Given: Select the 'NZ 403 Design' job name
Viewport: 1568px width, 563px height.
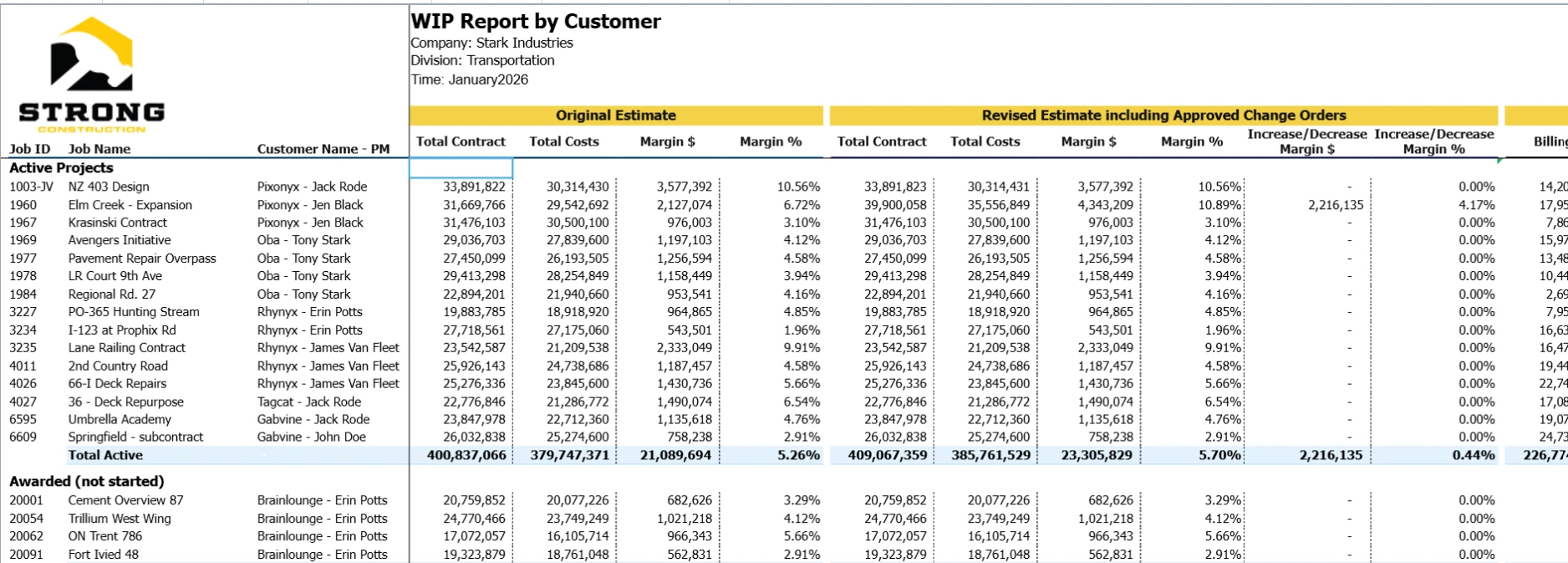Looking at the screenshot, I should click(109, 187).
